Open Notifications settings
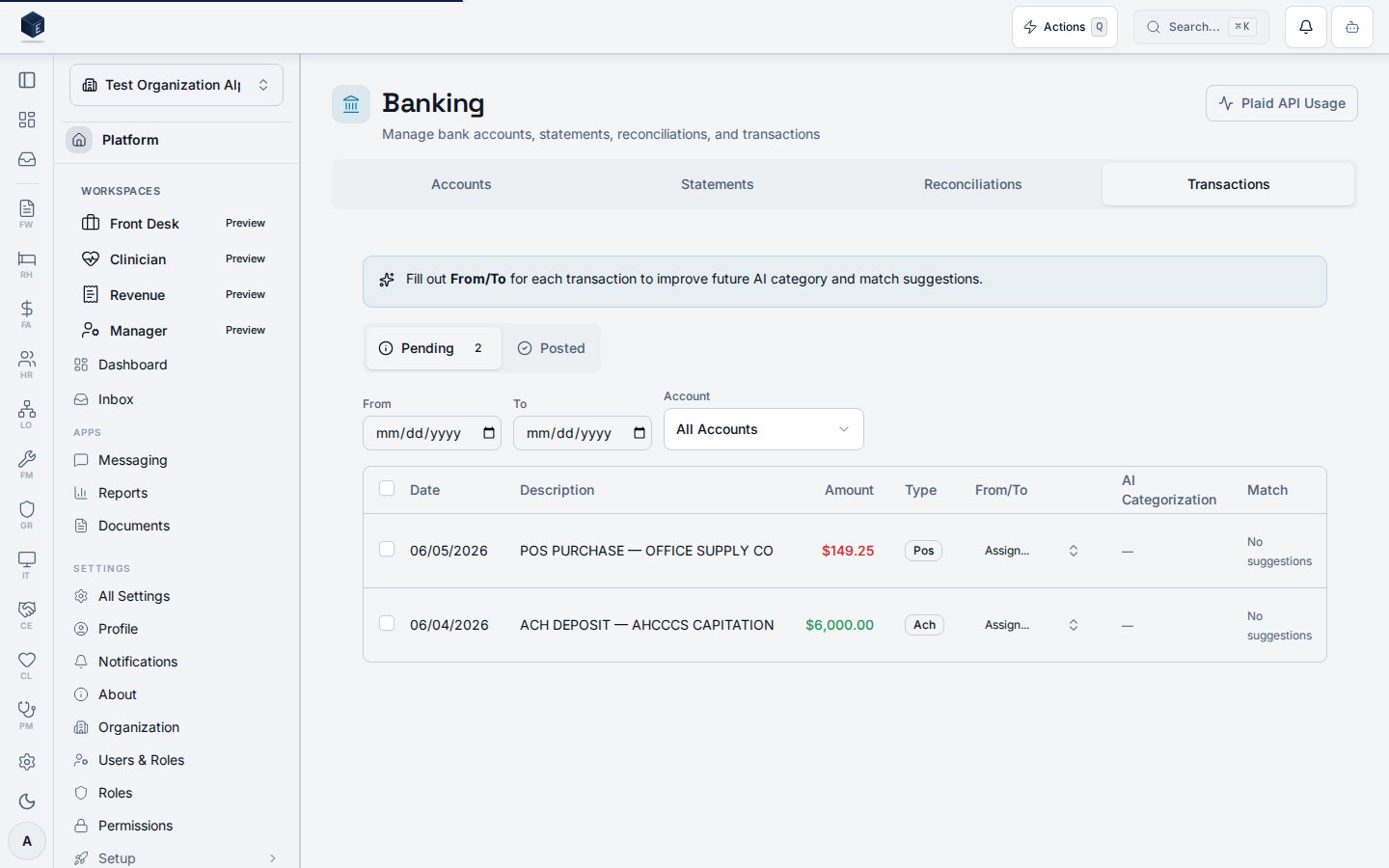The image size is (1389, 868). click(x=177, y=662)
